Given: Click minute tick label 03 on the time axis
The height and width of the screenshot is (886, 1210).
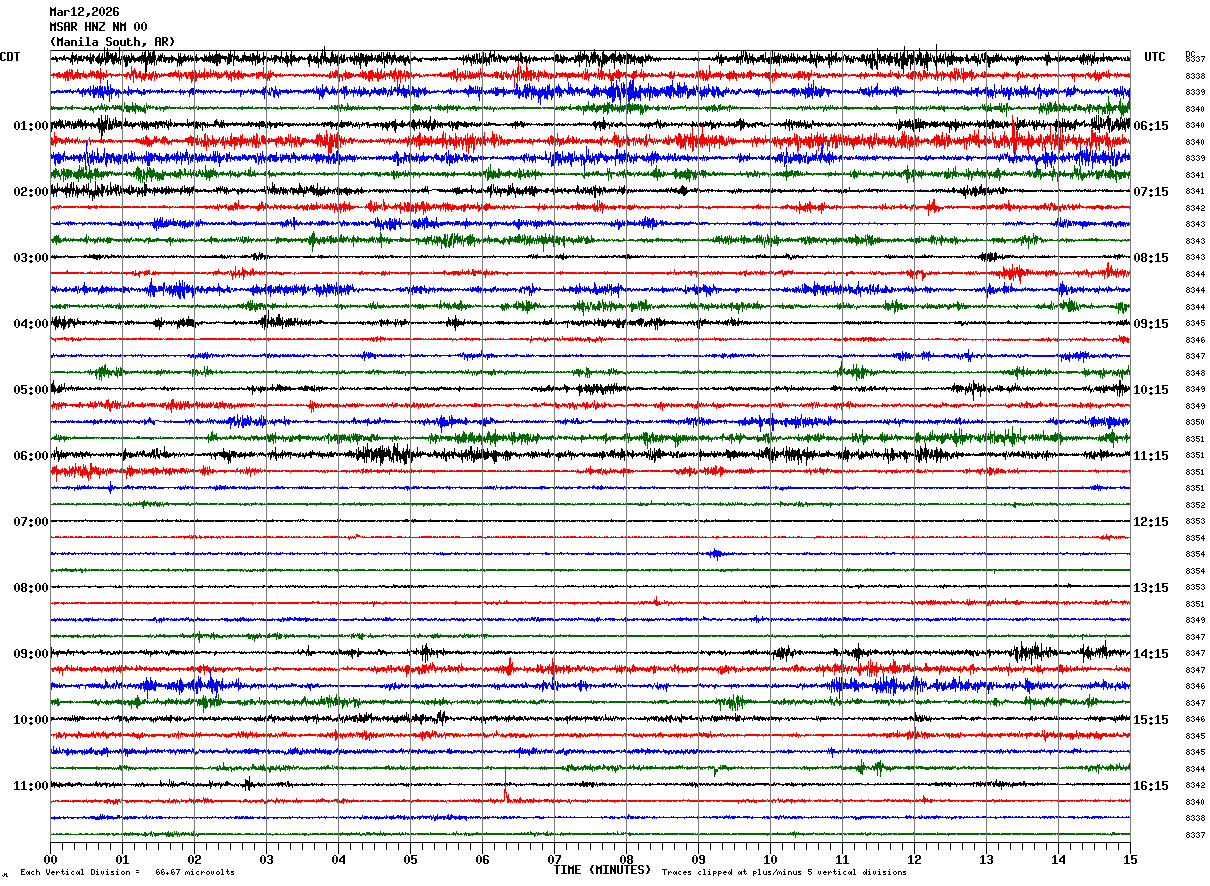Looking at the screenshot, I should click(266, 859).
